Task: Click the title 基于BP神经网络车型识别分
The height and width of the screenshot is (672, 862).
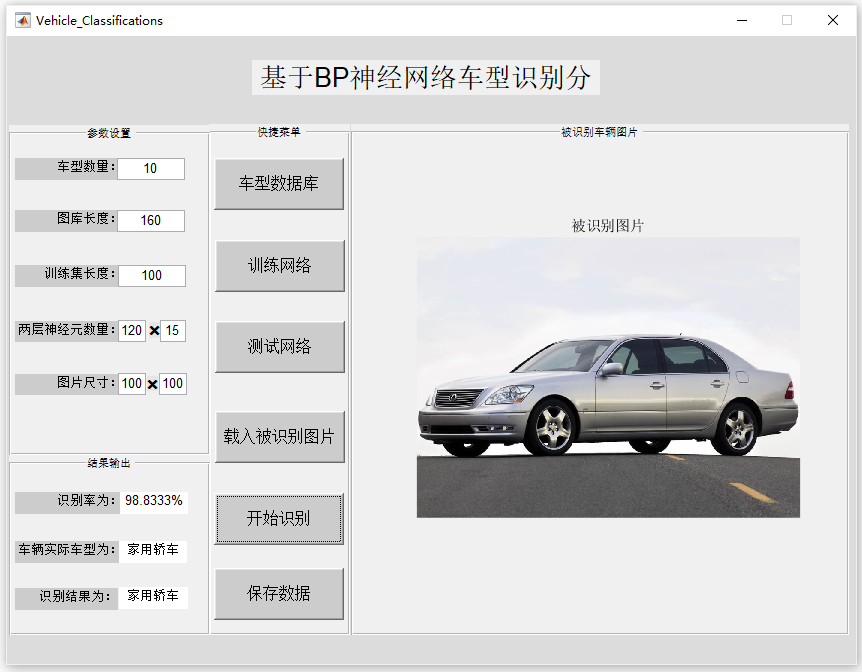Action: 426,78
